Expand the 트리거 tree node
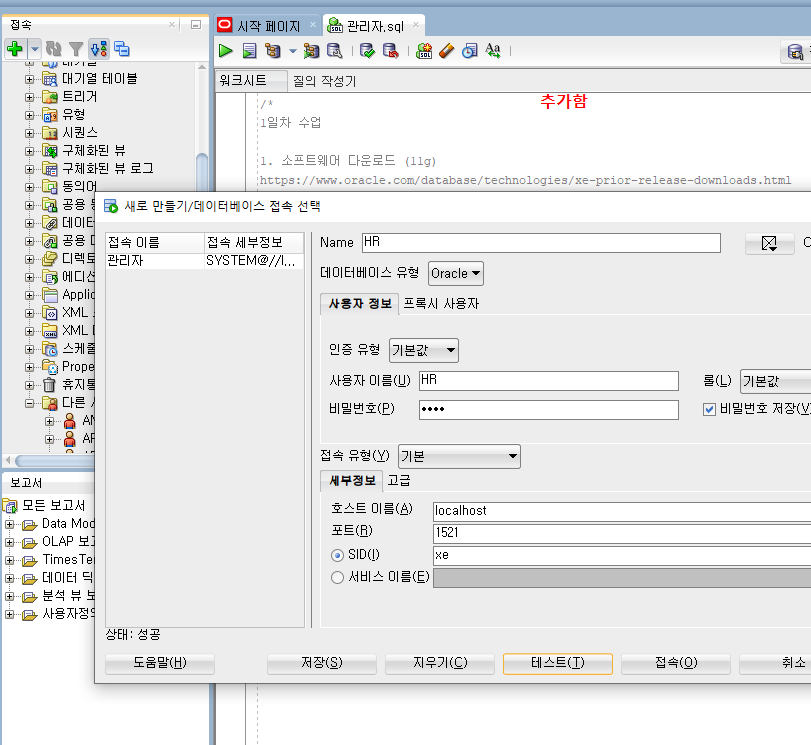This screenshot has height=745, width=811. (29, 97)
